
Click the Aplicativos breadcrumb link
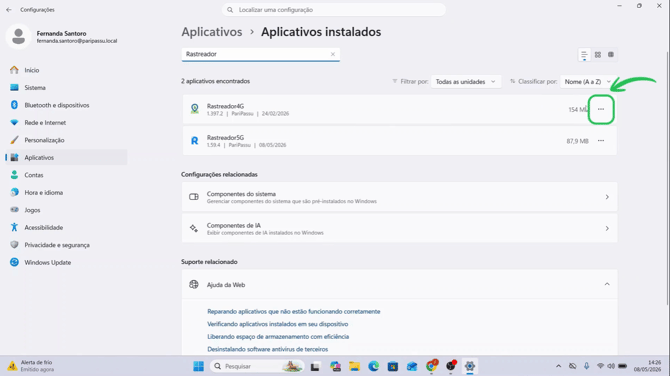tap(212, 32)
